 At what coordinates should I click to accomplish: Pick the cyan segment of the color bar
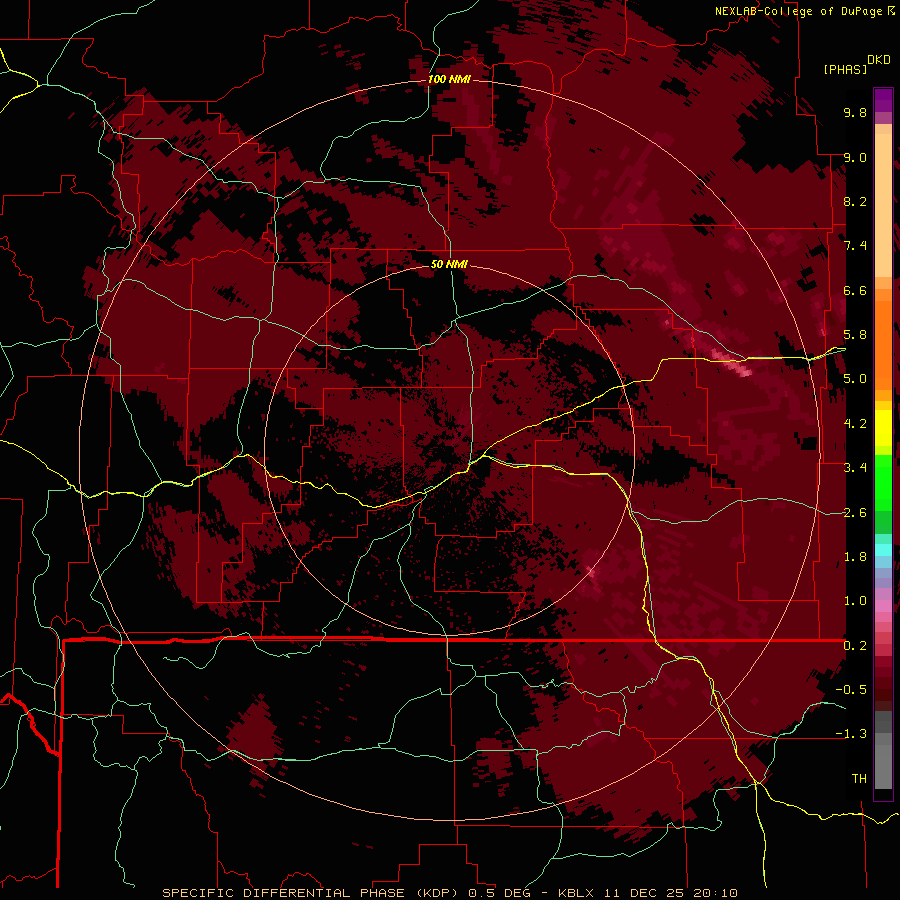(883, 550)
